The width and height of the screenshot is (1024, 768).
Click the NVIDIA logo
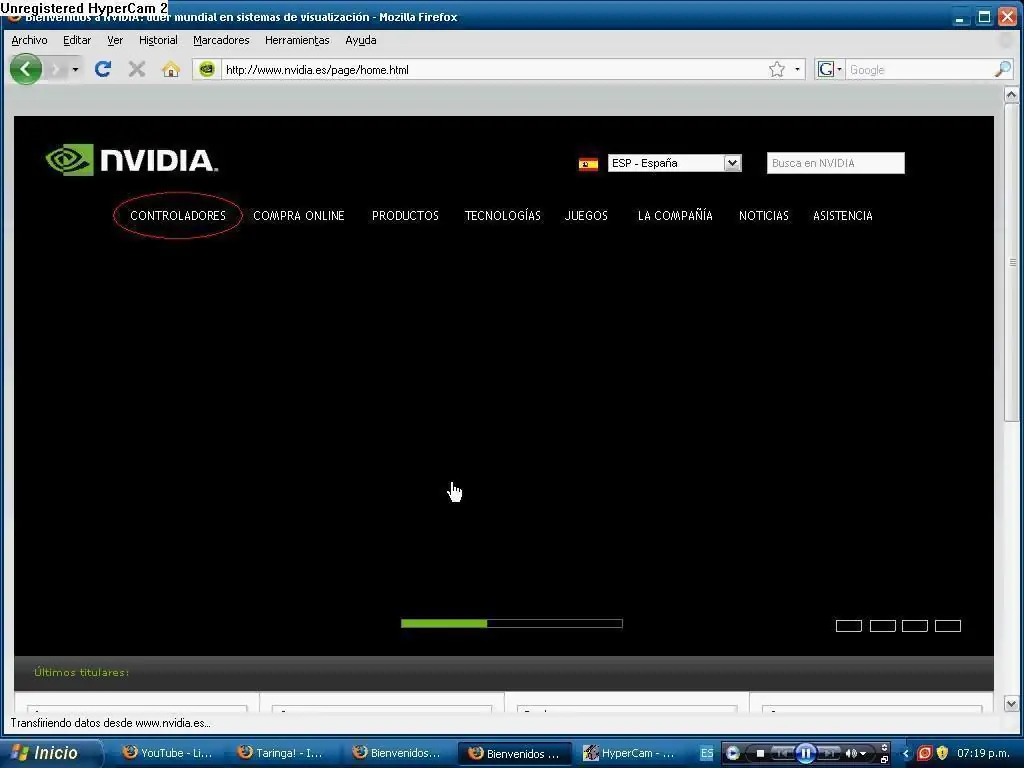point(130,159)
